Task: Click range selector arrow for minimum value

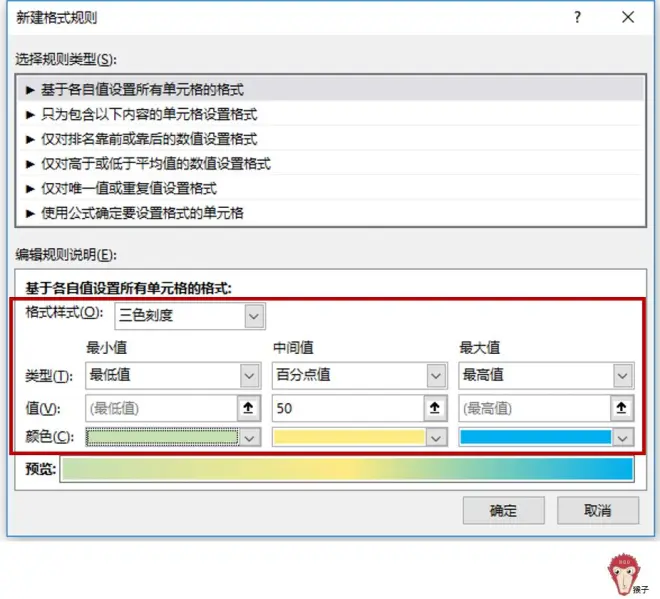Action: [249, 408]
